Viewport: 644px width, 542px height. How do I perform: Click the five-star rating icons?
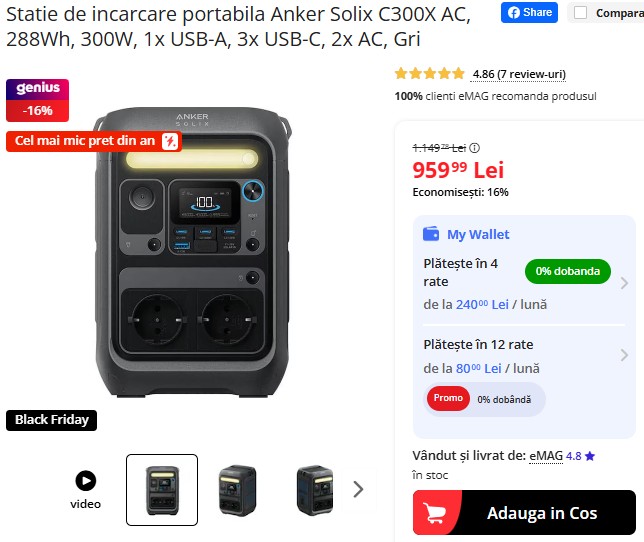(x=429, y=74)
